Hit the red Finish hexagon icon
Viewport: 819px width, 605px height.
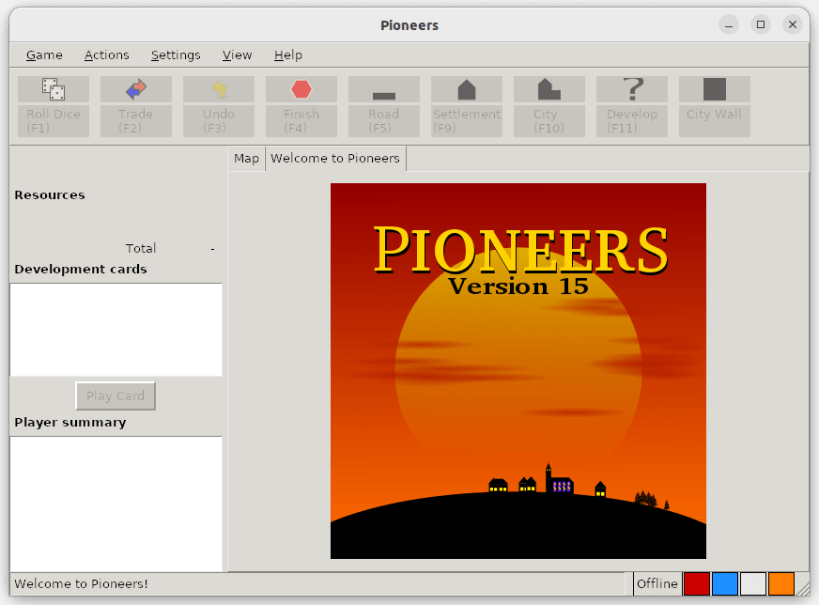coord(301,89)
